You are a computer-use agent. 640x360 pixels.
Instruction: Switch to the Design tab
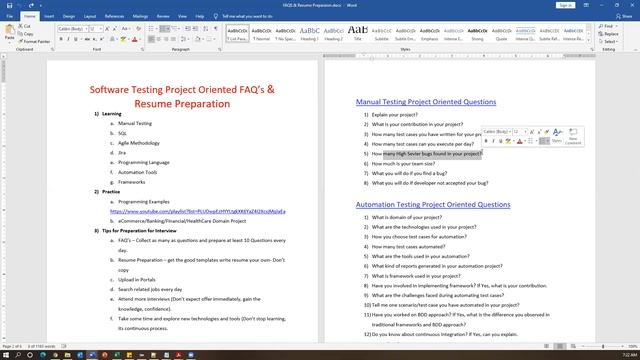pos(69,16)
